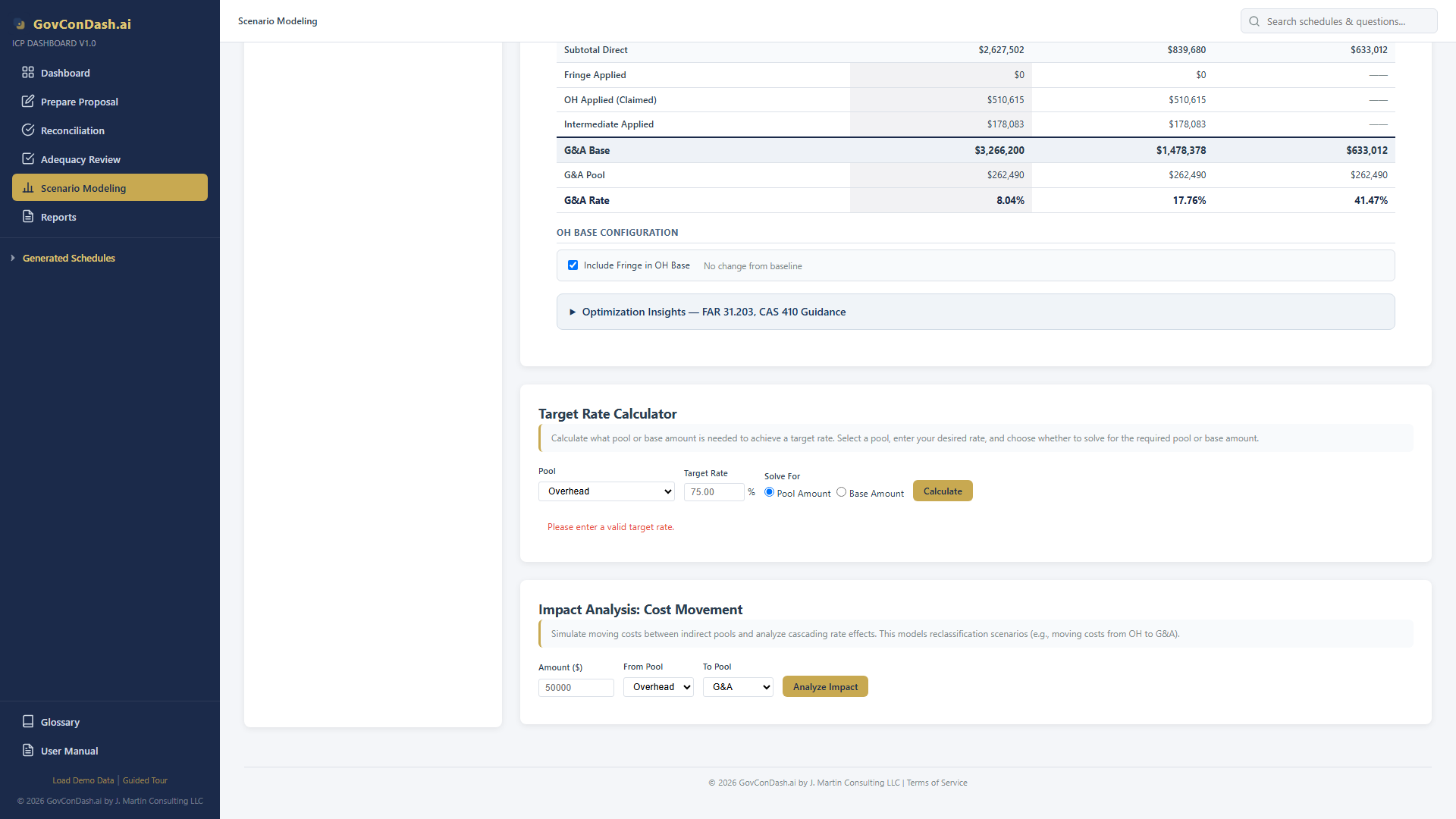1456x819 pixels.
Task: Expand Optimization Insights guidance section
Action: (x=713, y=312)
